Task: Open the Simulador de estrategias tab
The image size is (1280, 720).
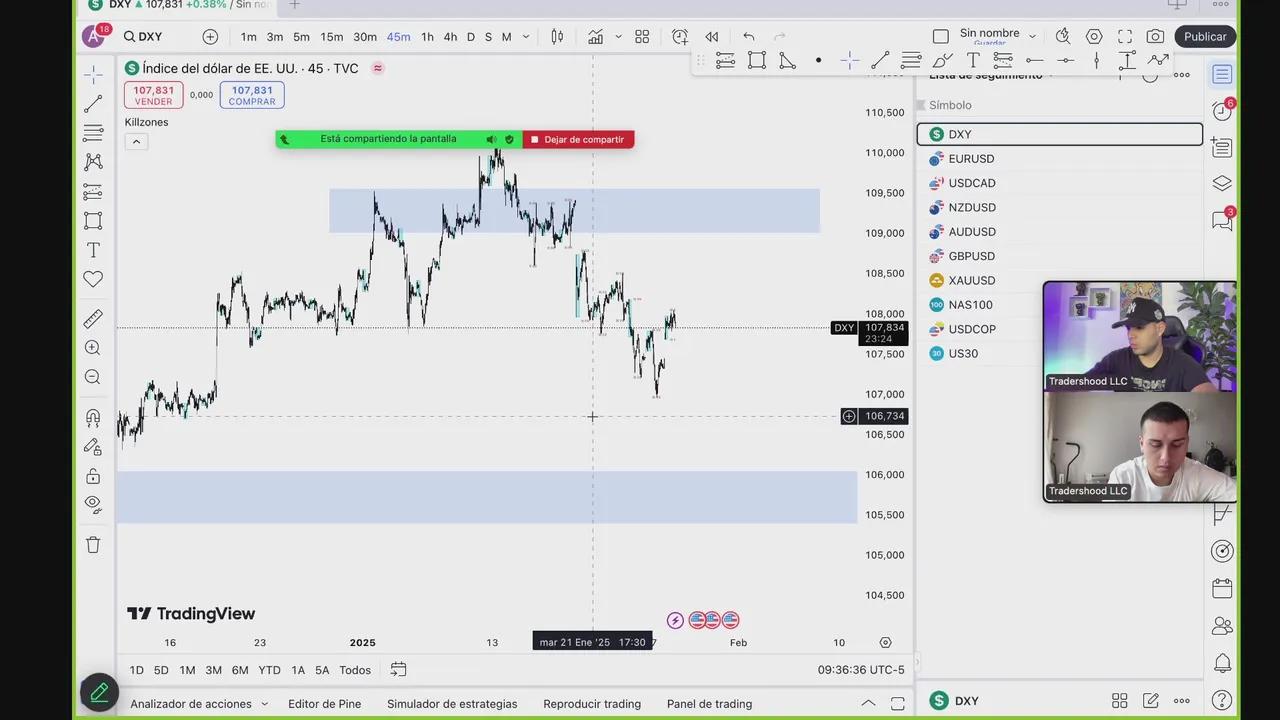Action: coord(452,704)
